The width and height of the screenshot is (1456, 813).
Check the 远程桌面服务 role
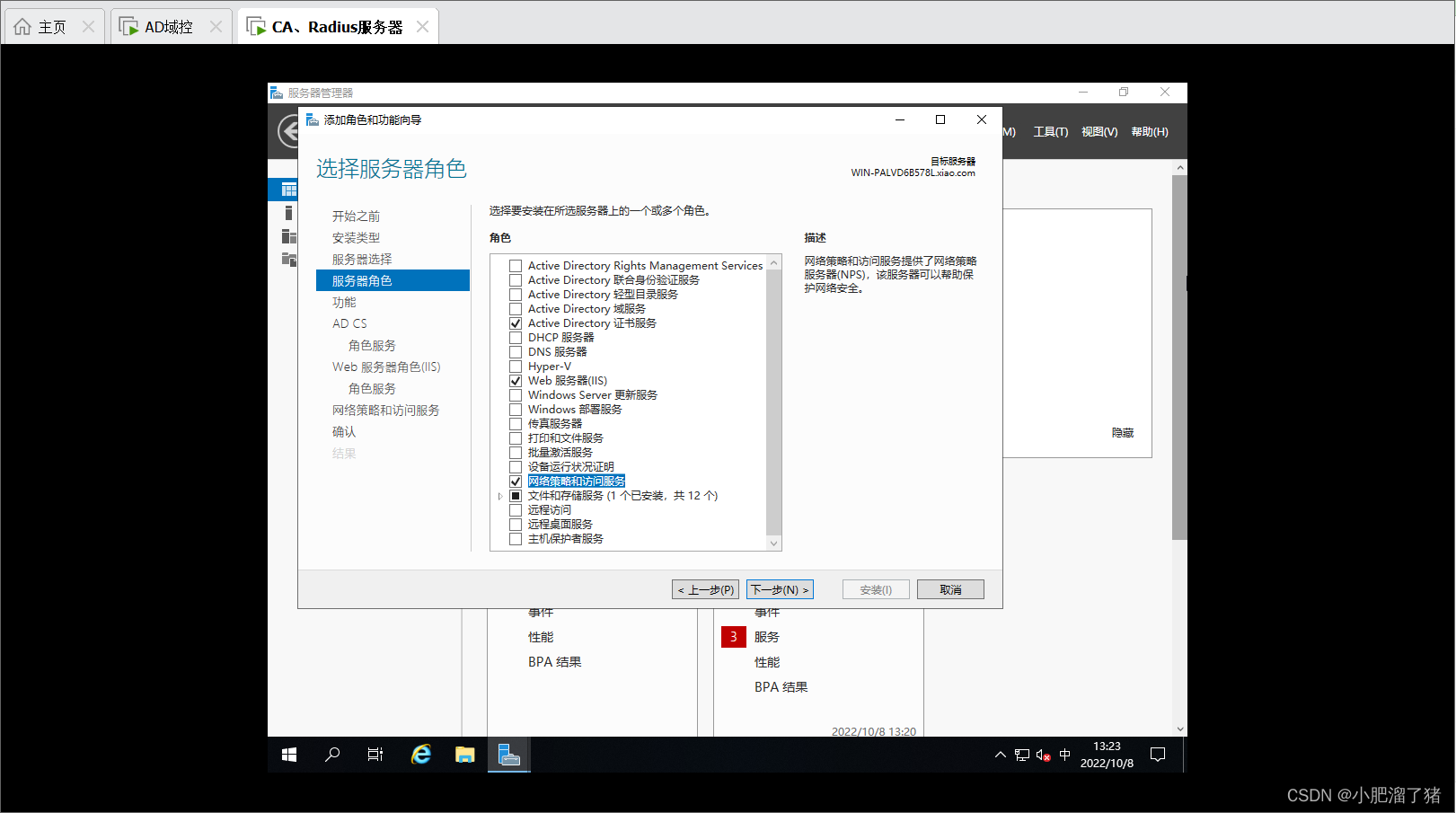(x=516, y=525)
